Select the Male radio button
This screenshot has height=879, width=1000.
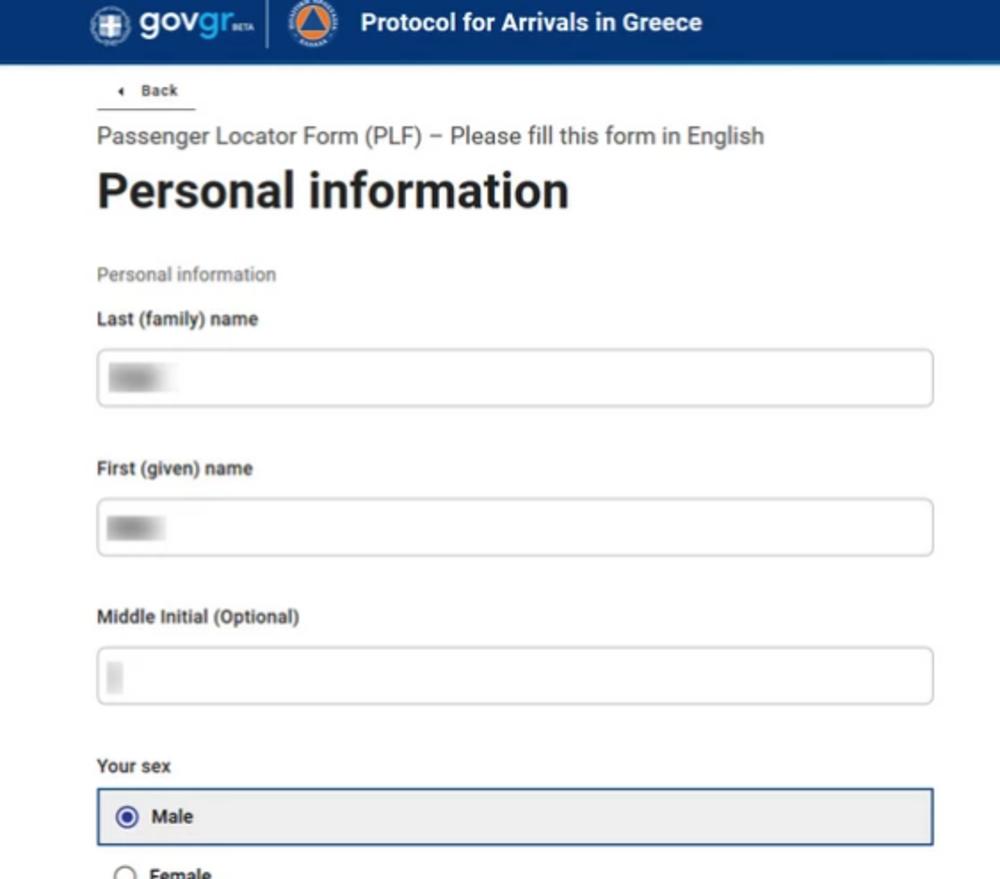tap(127, 817)
